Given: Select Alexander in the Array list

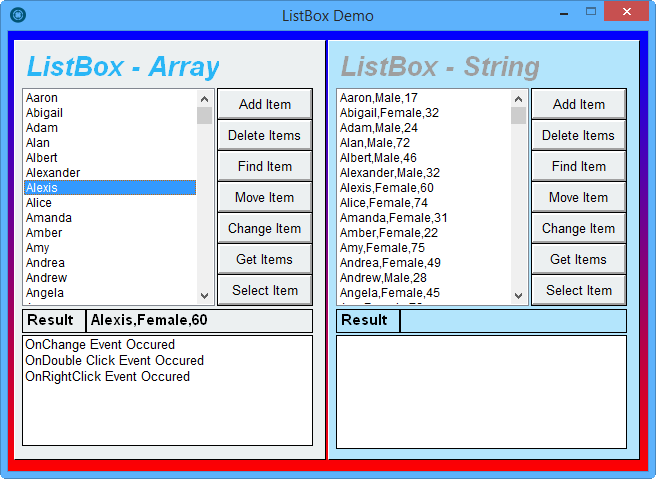Looking at the screenshot, I should (x=110, y=172).
